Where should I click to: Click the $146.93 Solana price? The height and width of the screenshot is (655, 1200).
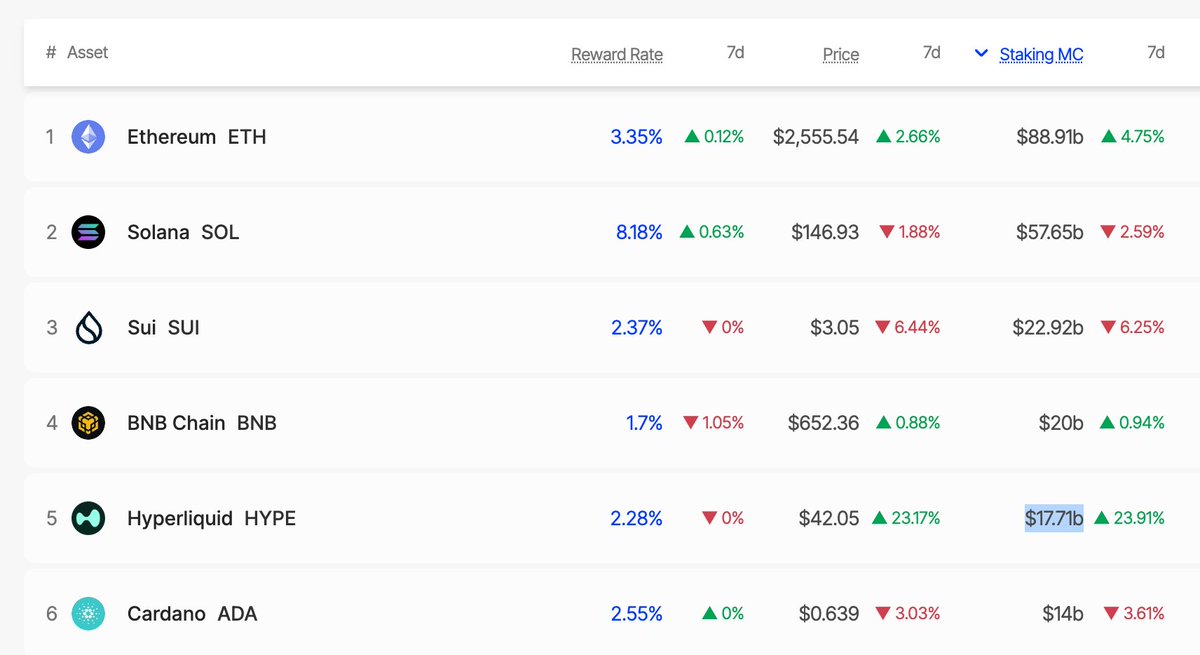(825, 232)
